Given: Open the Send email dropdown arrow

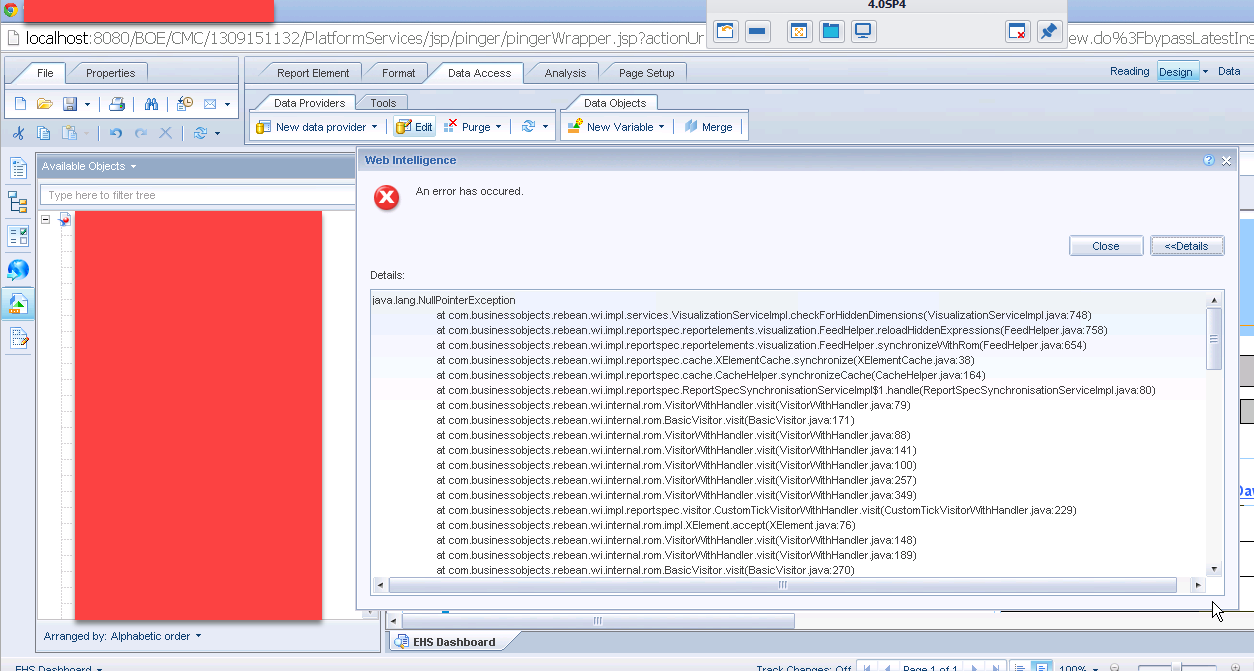Looking at the screenshot, I should pyautogui.click(x=227, y=104).
